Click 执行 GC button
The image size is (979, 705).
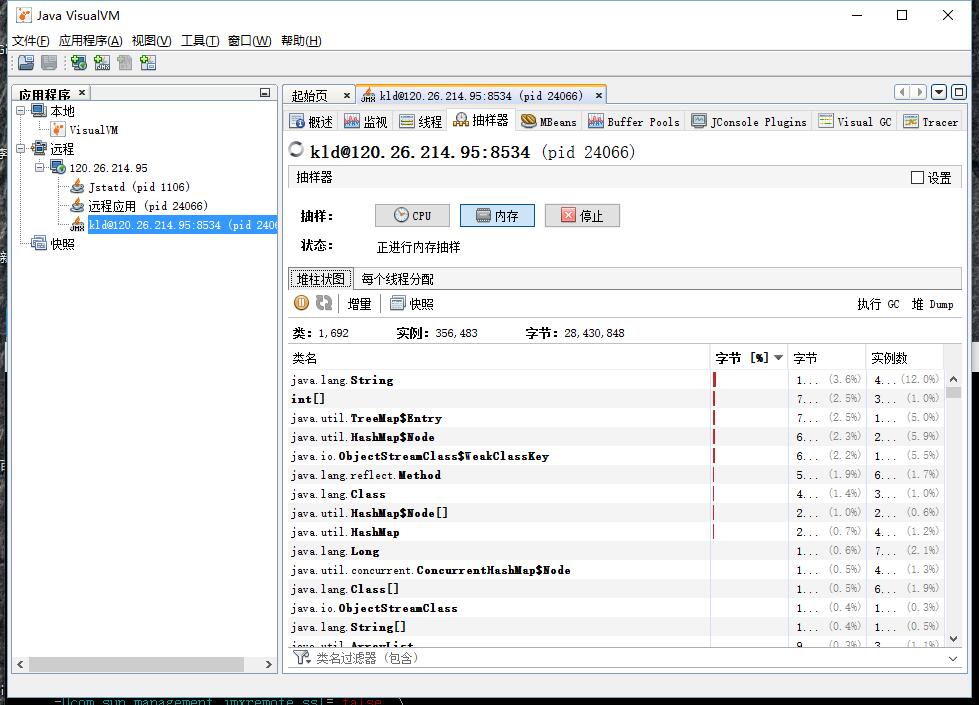point(878,304)
